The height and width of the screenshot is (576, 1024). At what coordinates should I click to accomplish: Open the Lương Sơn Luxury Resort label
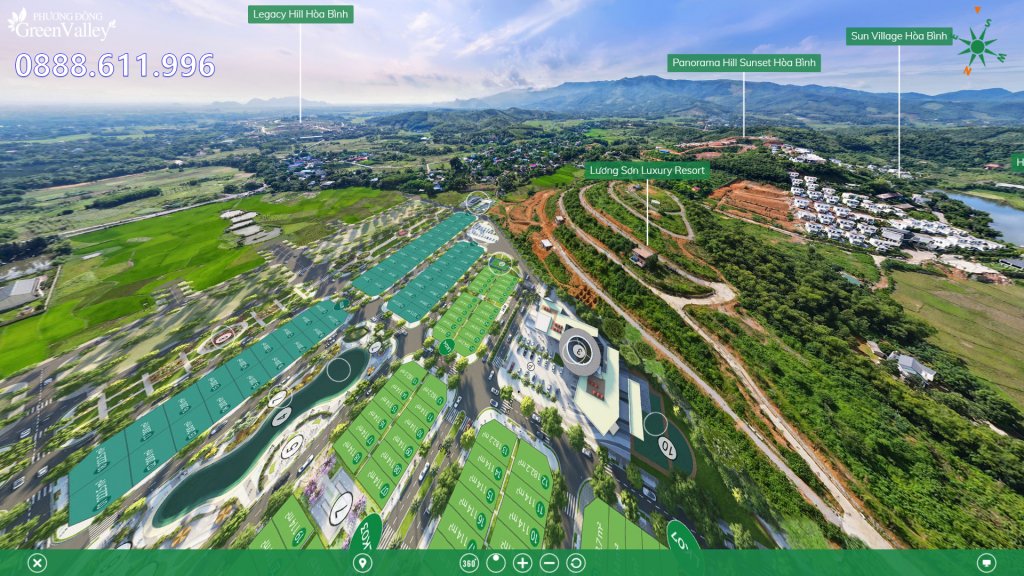[x=647, y=170]
